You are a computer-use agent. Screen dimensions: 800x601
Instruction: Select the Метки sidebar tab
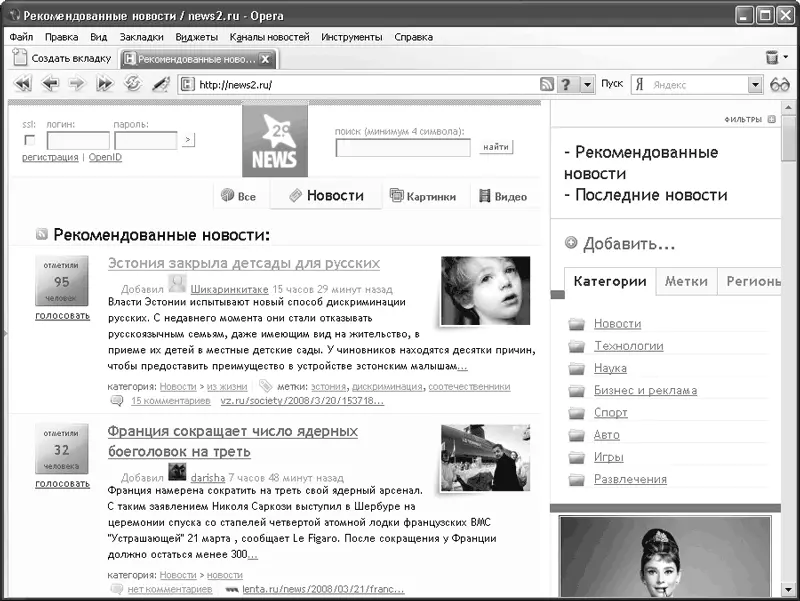(x=686, y=281)
